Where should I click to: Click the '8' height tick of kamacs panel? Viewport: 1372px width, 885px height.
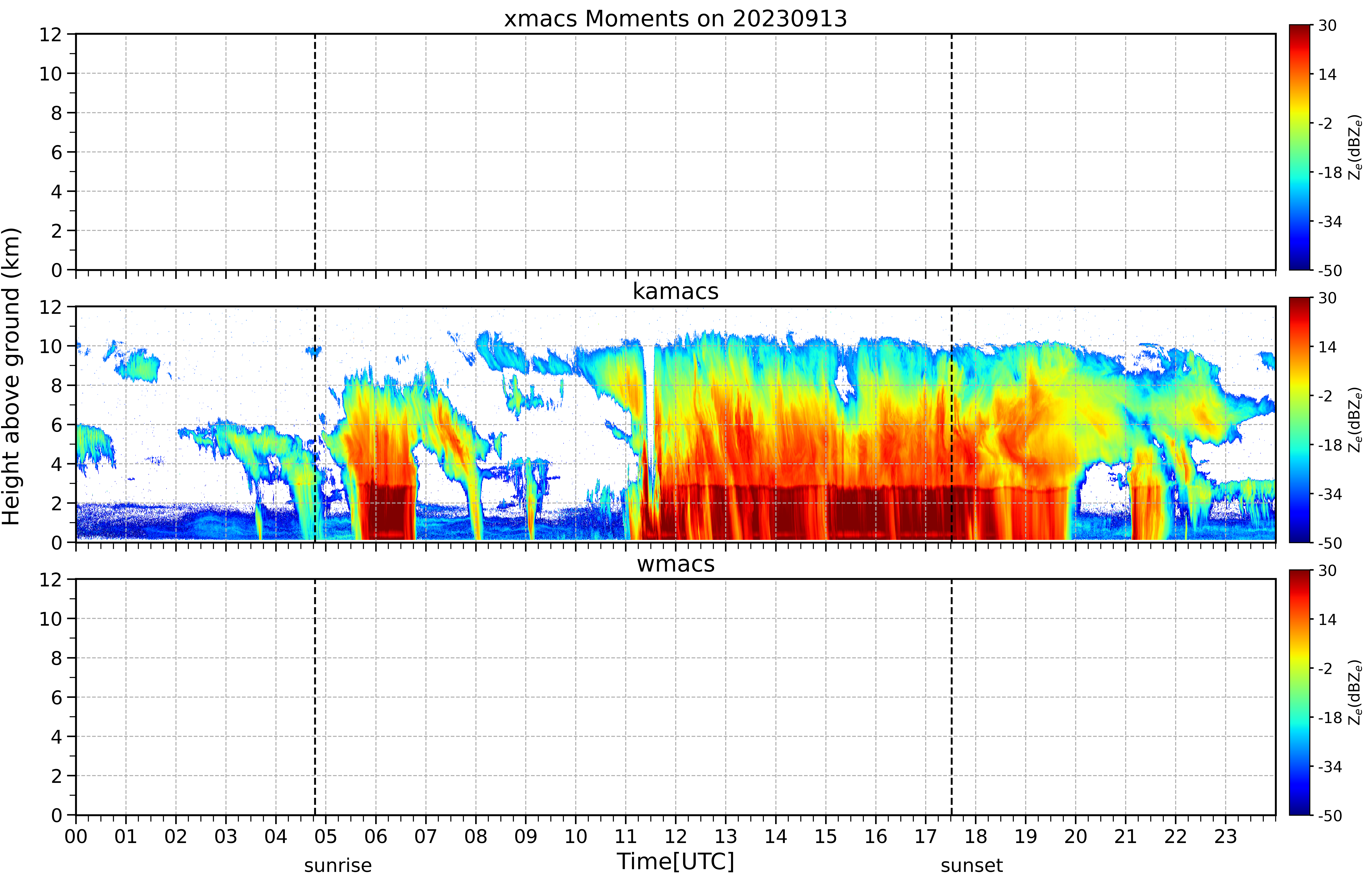[56, 386]
